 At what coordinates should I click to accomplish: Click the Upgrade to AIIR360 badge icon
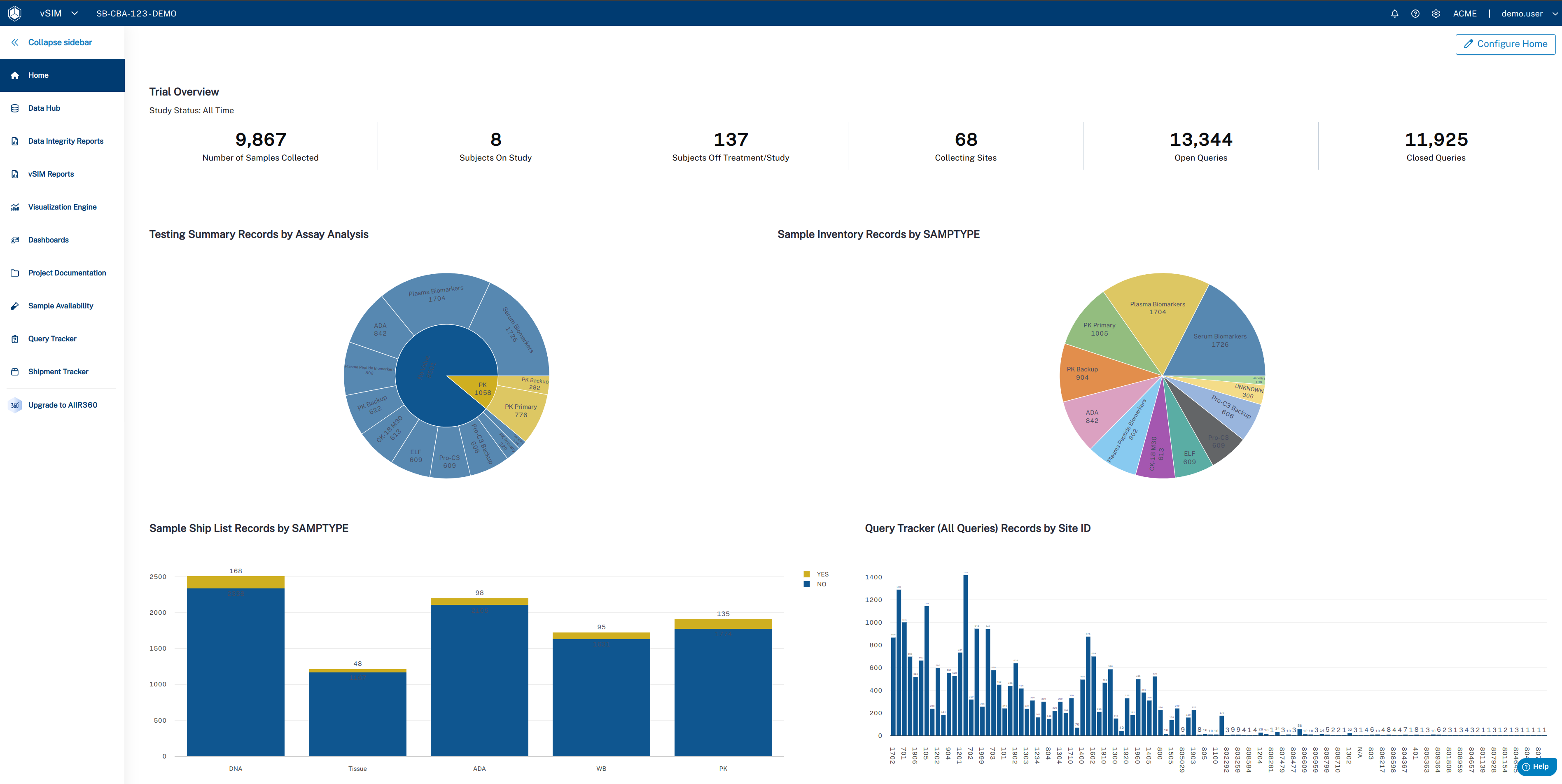pos(14,404)
